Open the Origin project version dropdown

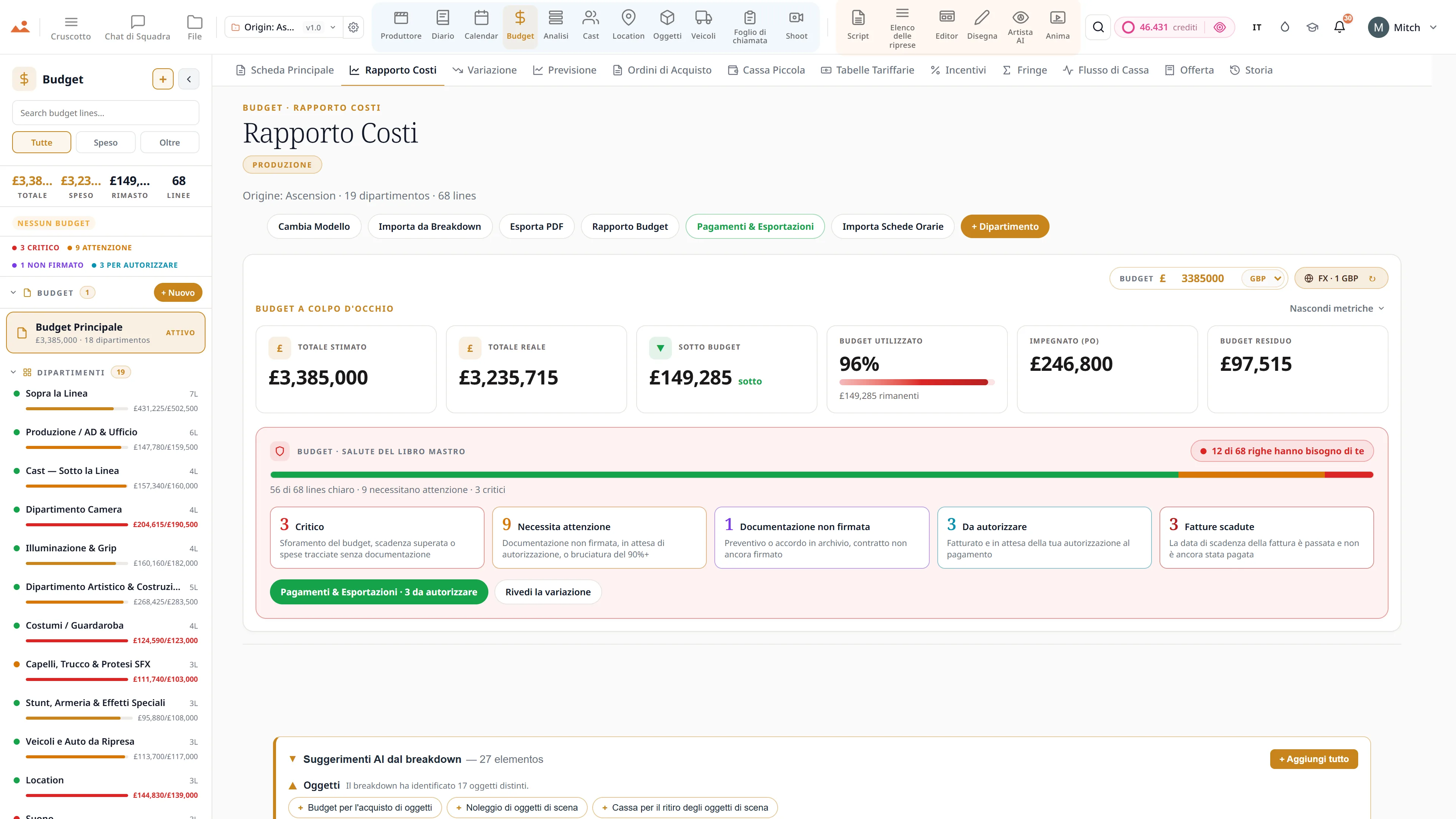(284, 27)
